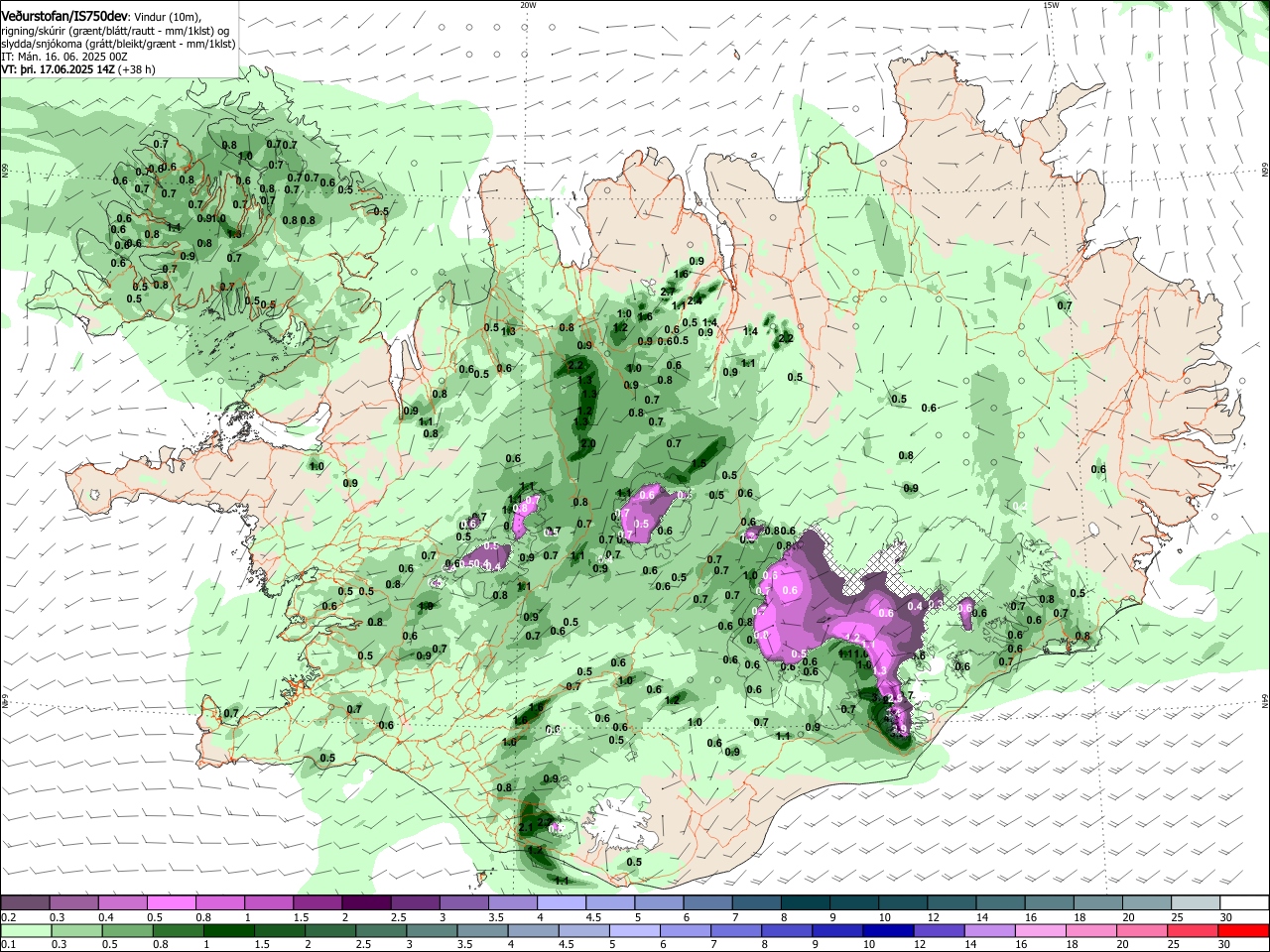Click the snow legend swatch between 0.3 and 0.4
Image resolution: width=1270 pixels, height=952 pixels.
[x=73, y=902]
